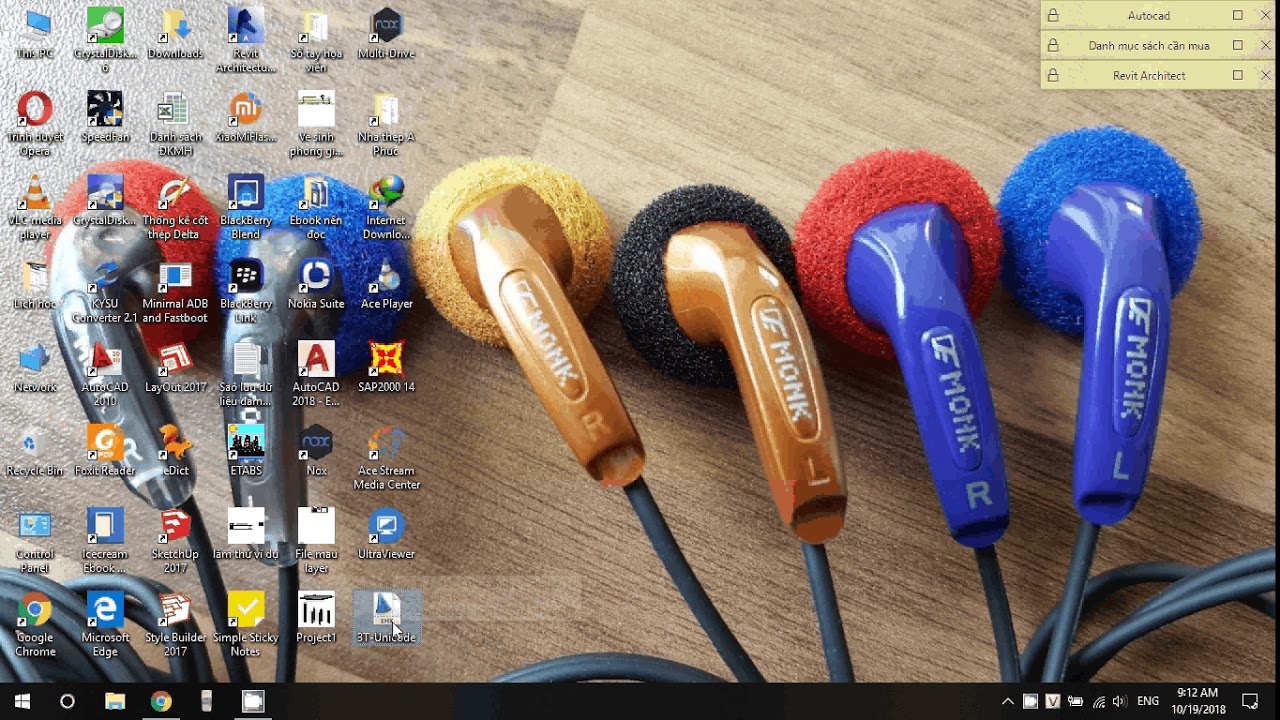Launch KYSU Converter 2.1
1280x720 pixels.
[x=105, y=291]
